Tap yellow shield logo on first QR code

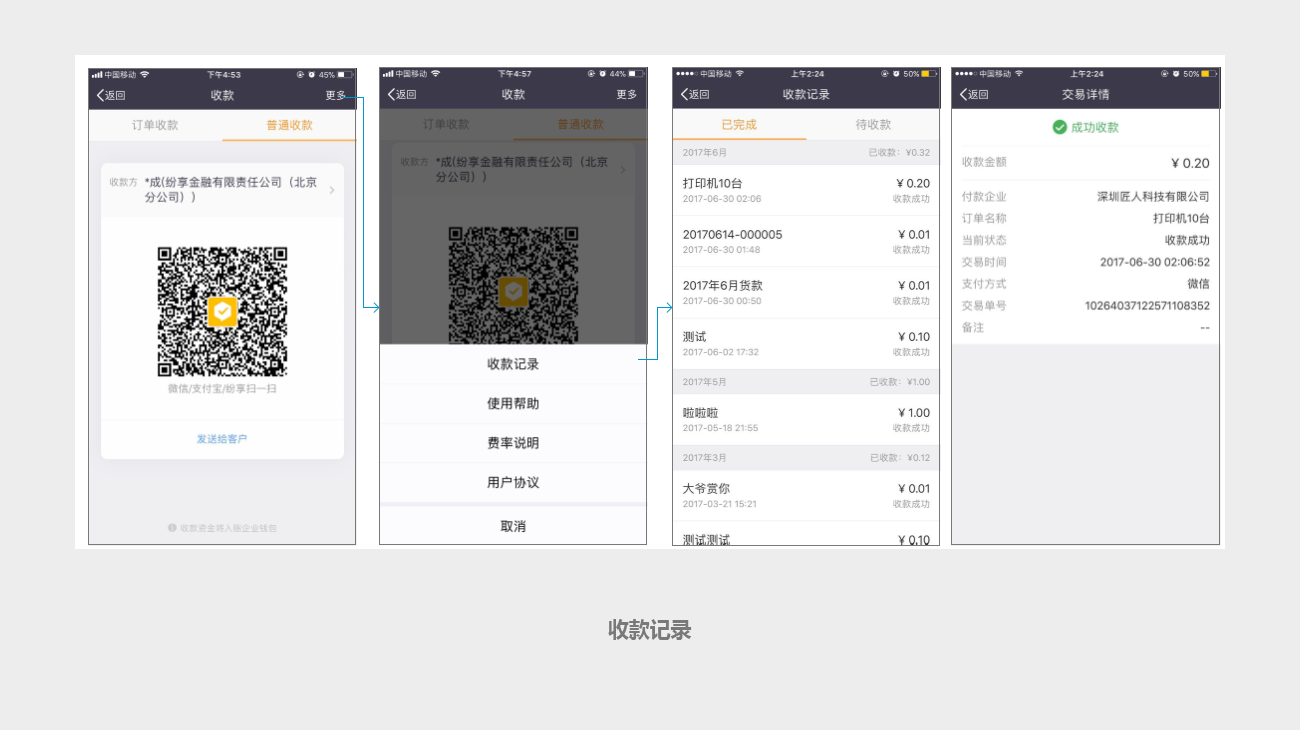[222, 312]
